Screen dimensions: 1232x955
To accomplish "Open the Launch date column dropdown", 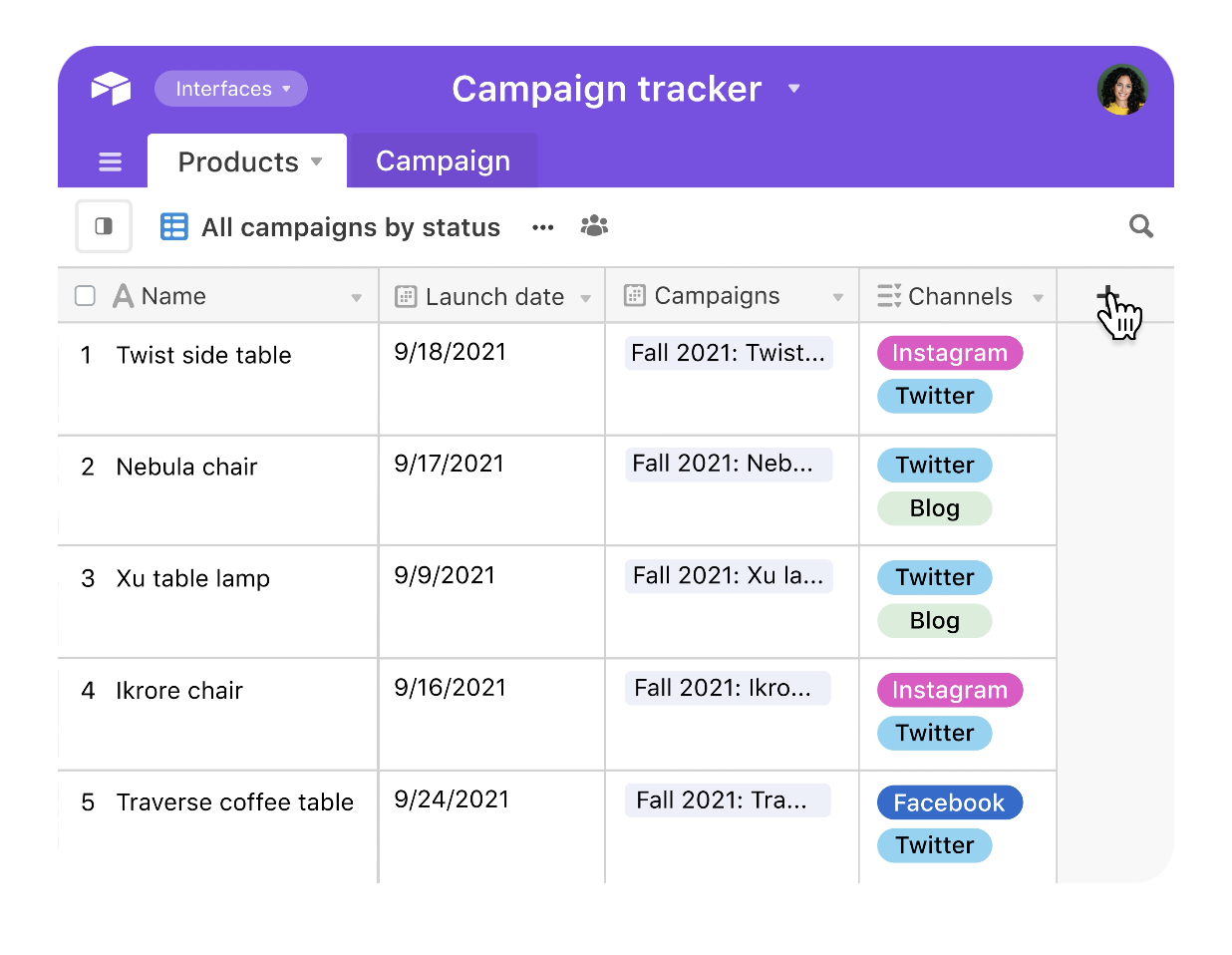I will 586,298.
